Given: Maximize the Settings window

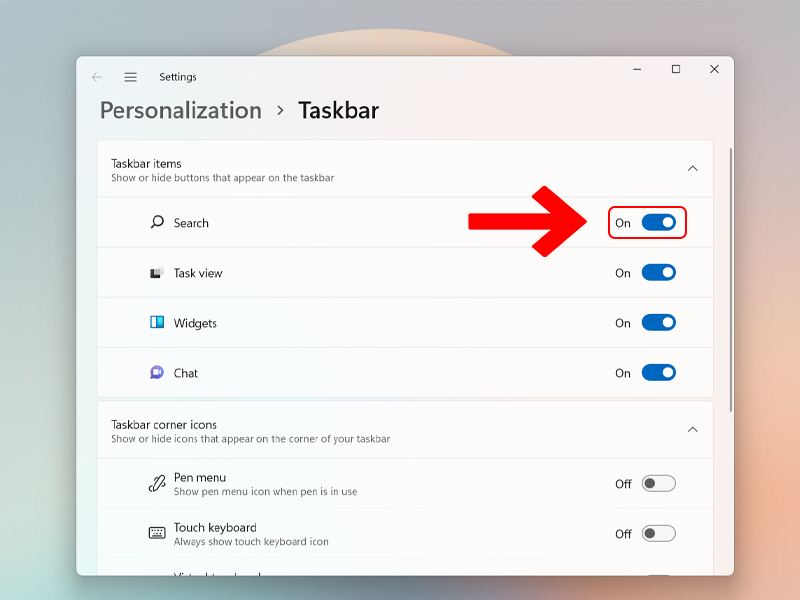Looking at the screenshot, I should pyautogui.click(x=676, y=69).
